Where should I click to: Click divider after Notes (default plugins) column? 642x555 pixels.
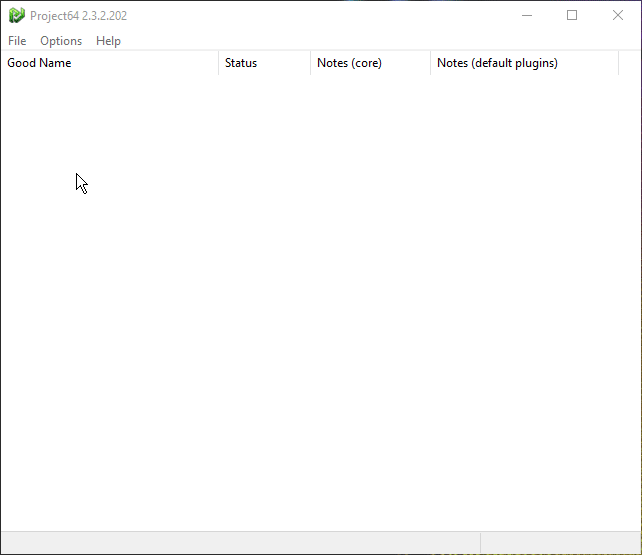pyautogui.click(x=619, y=63)
